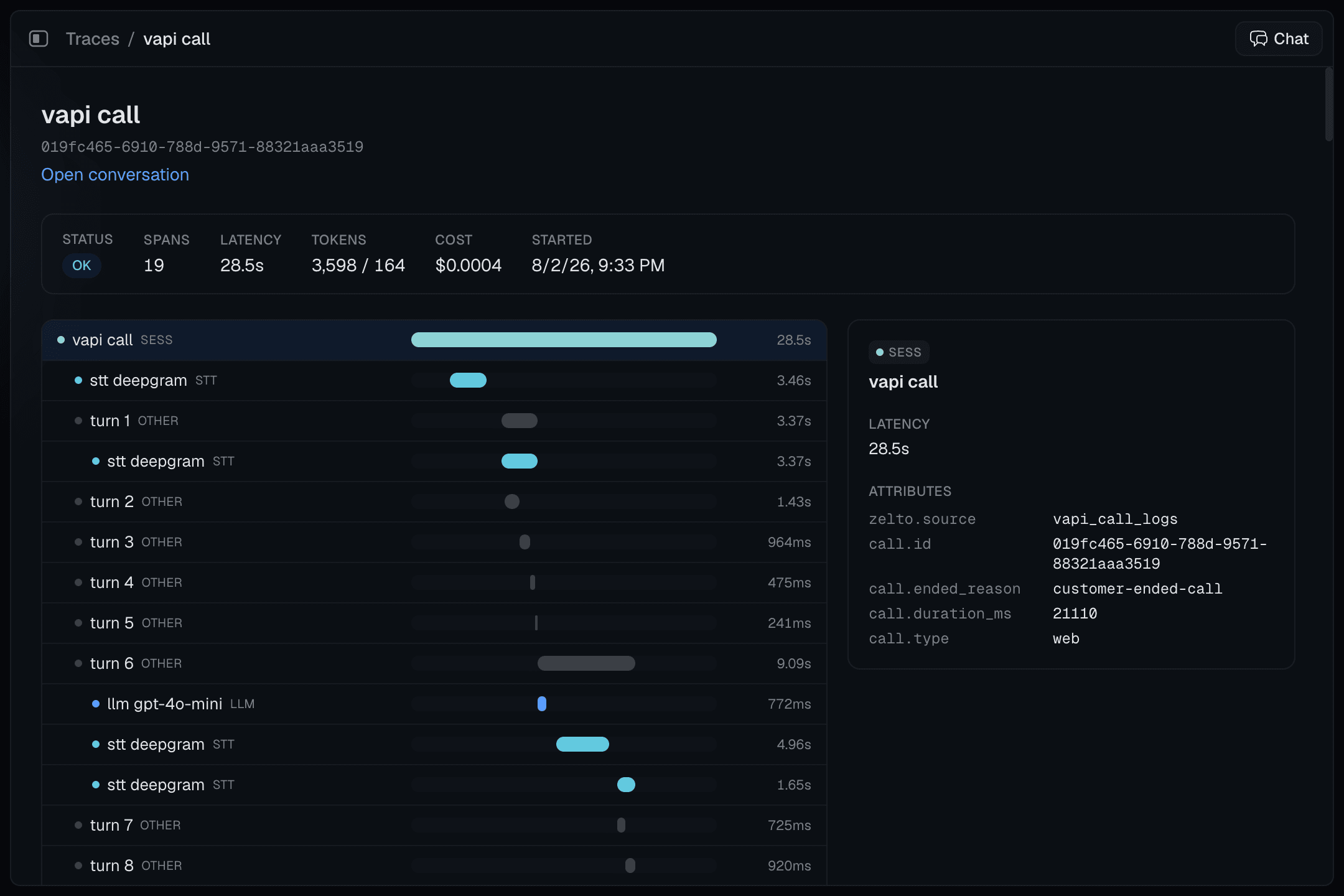Click the call.ended_reason value customer-ended-call
The width and height of the screenshot is (1344, 896).
coord(1137,589)
